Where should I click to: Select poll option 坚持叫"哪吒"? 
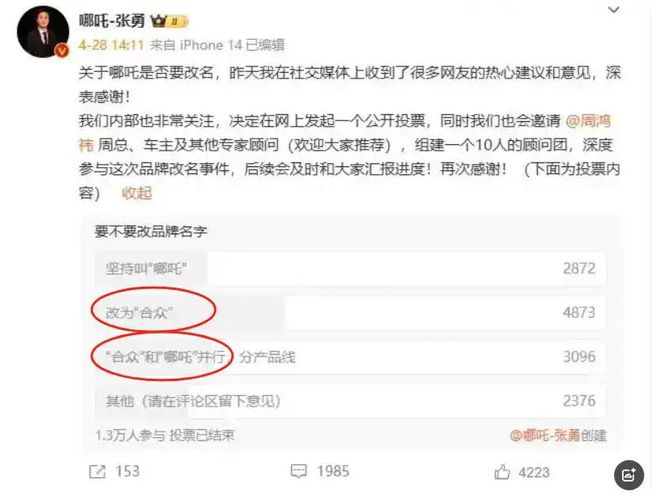pyautogui.click(x=351, y=268)
